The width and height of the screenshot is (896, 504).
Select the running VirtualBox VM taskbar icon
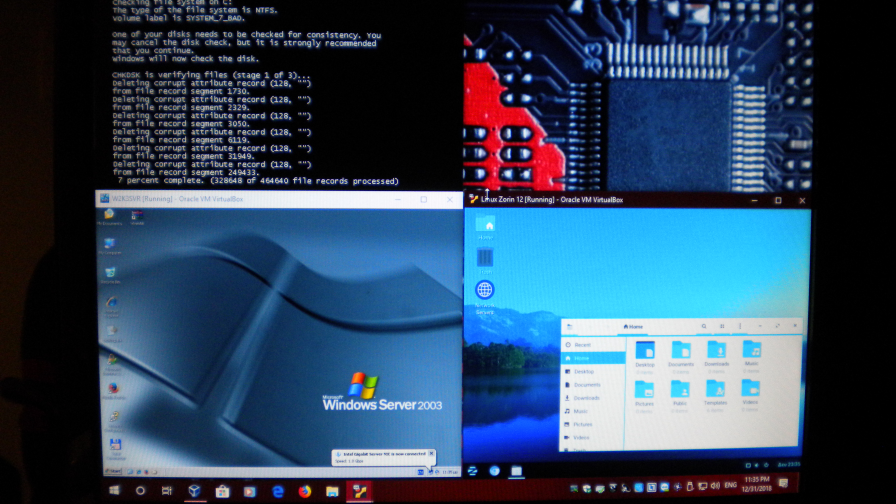tap(359, 491)
